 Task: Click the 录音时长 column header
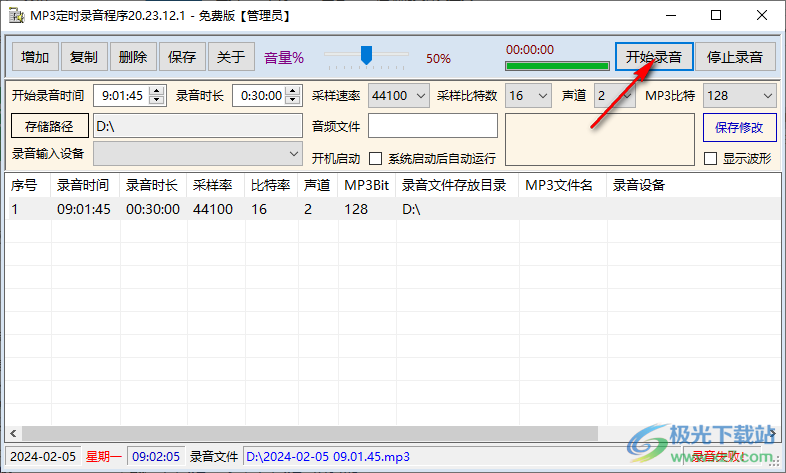152,185
